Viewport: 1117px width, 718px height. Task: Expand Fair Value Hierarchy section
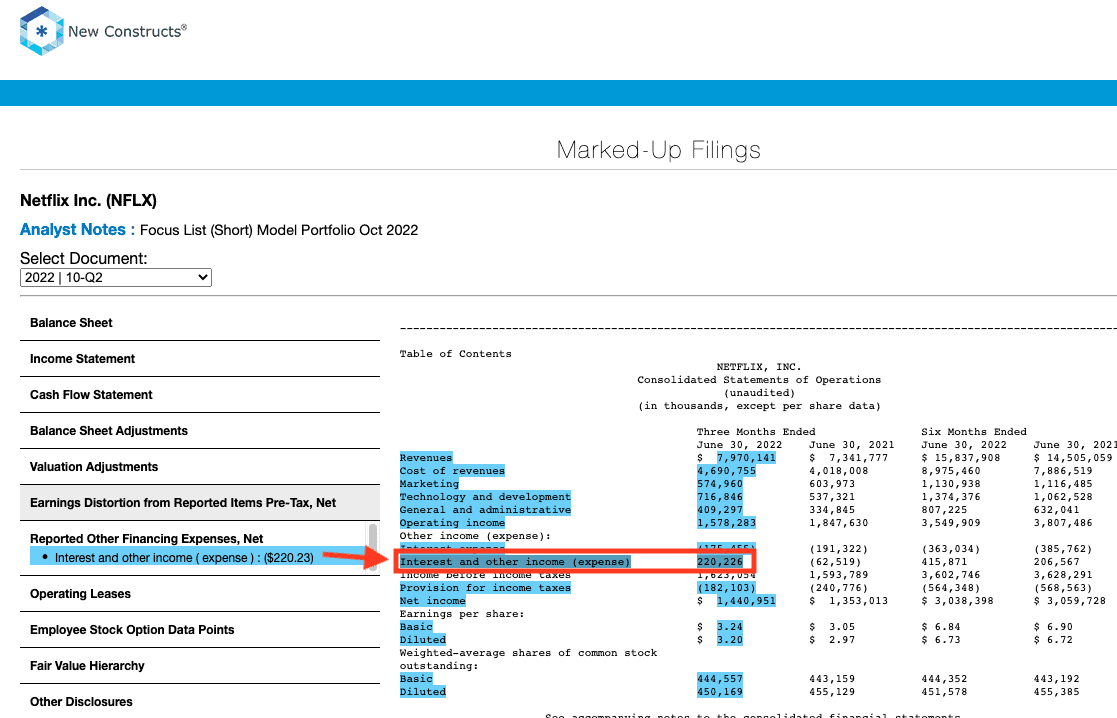(199, 666)
